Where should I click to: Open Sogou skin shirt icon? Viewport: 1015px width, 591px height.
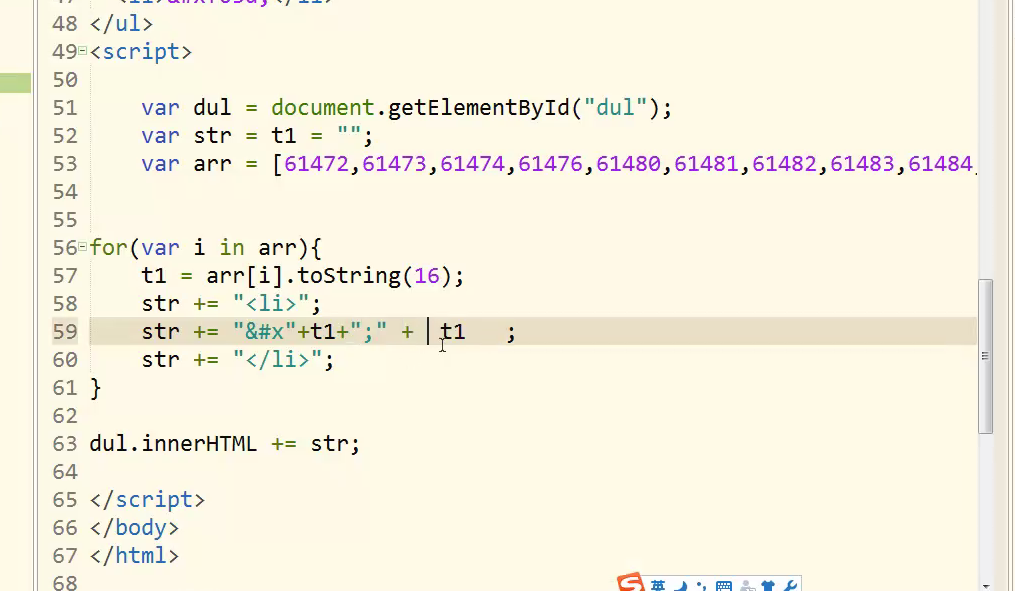click(768, 586)
